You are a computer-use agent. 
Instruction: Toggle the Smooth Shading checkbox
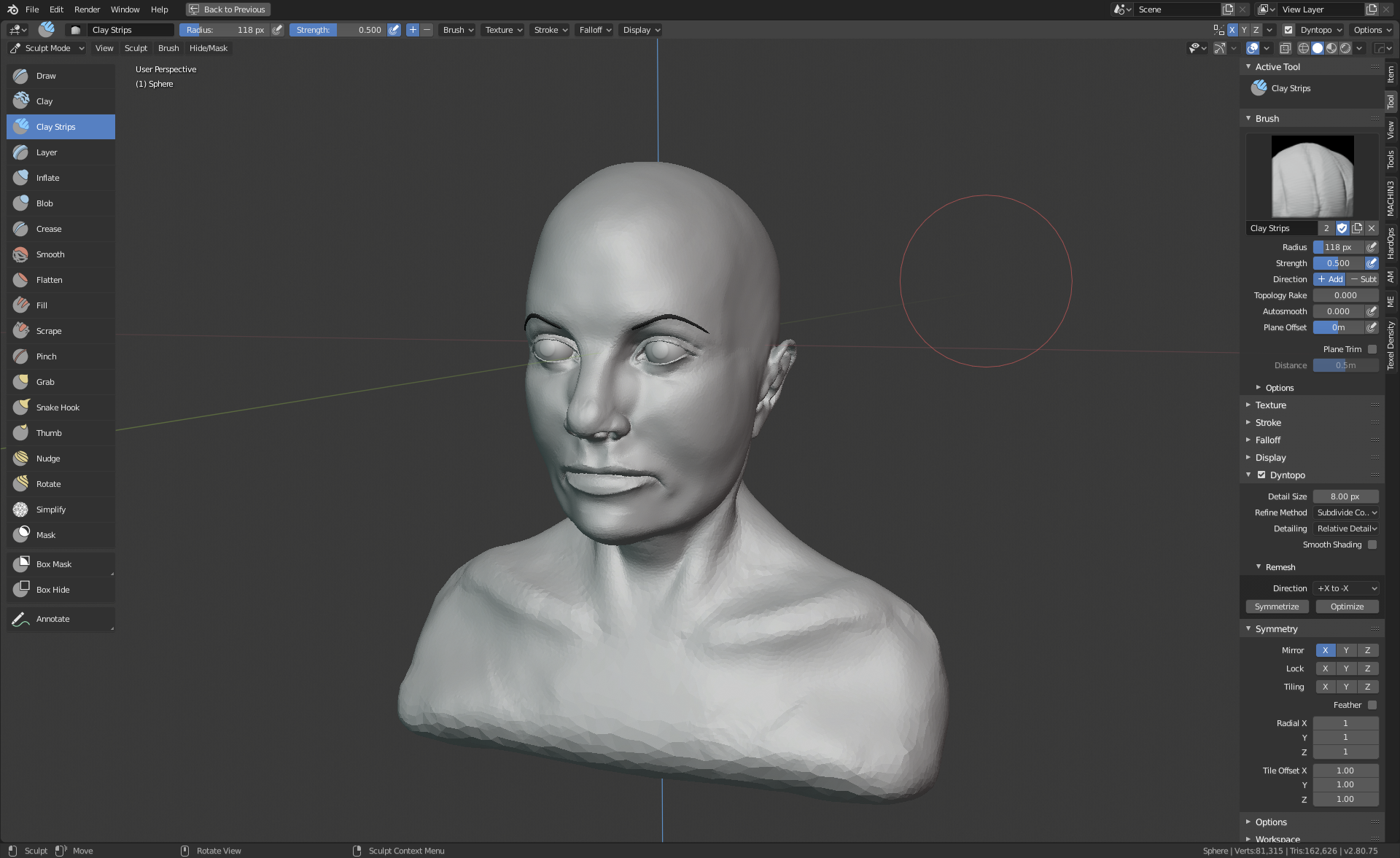(x=1372, y=545)
